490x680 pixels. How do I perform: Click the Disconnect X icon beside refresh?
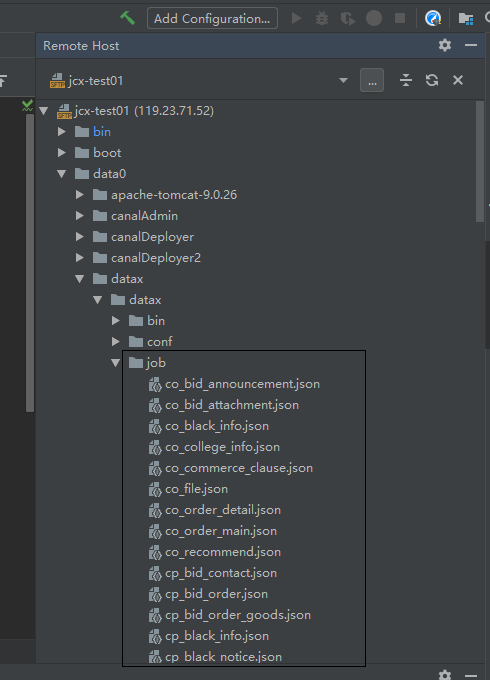pos(458,80)
